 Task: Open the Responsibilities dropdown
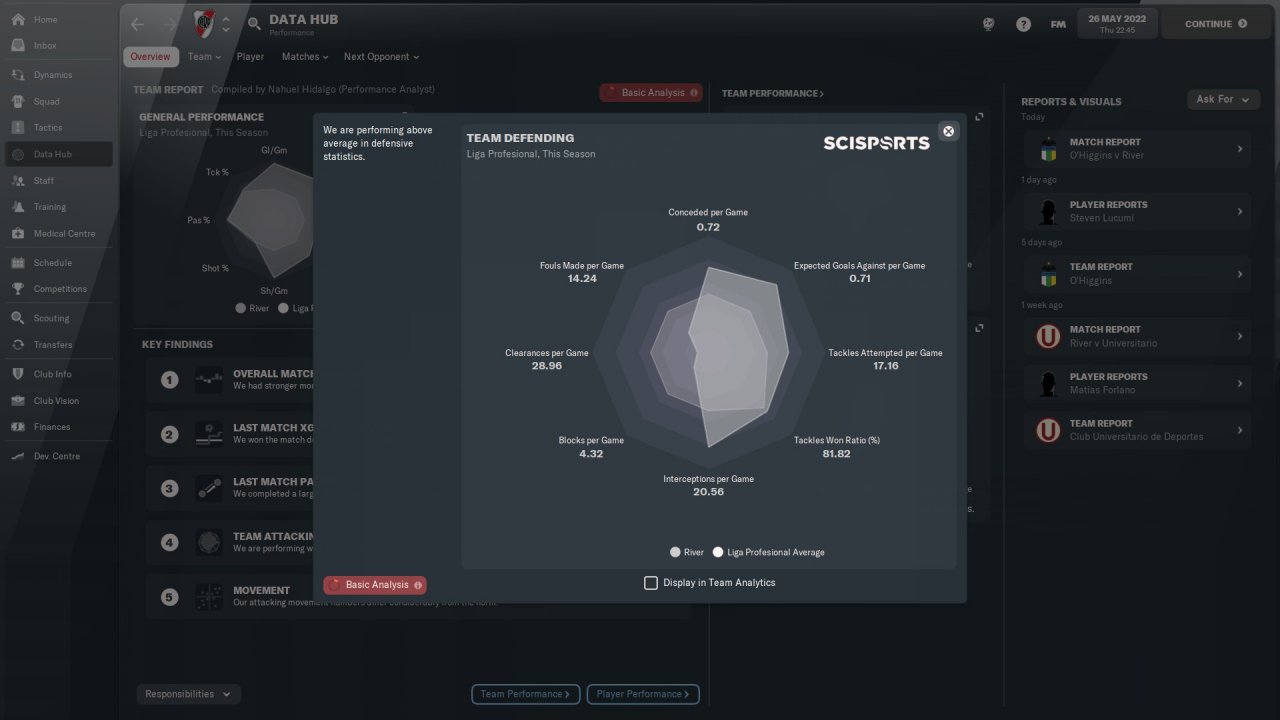click(188, 694)
